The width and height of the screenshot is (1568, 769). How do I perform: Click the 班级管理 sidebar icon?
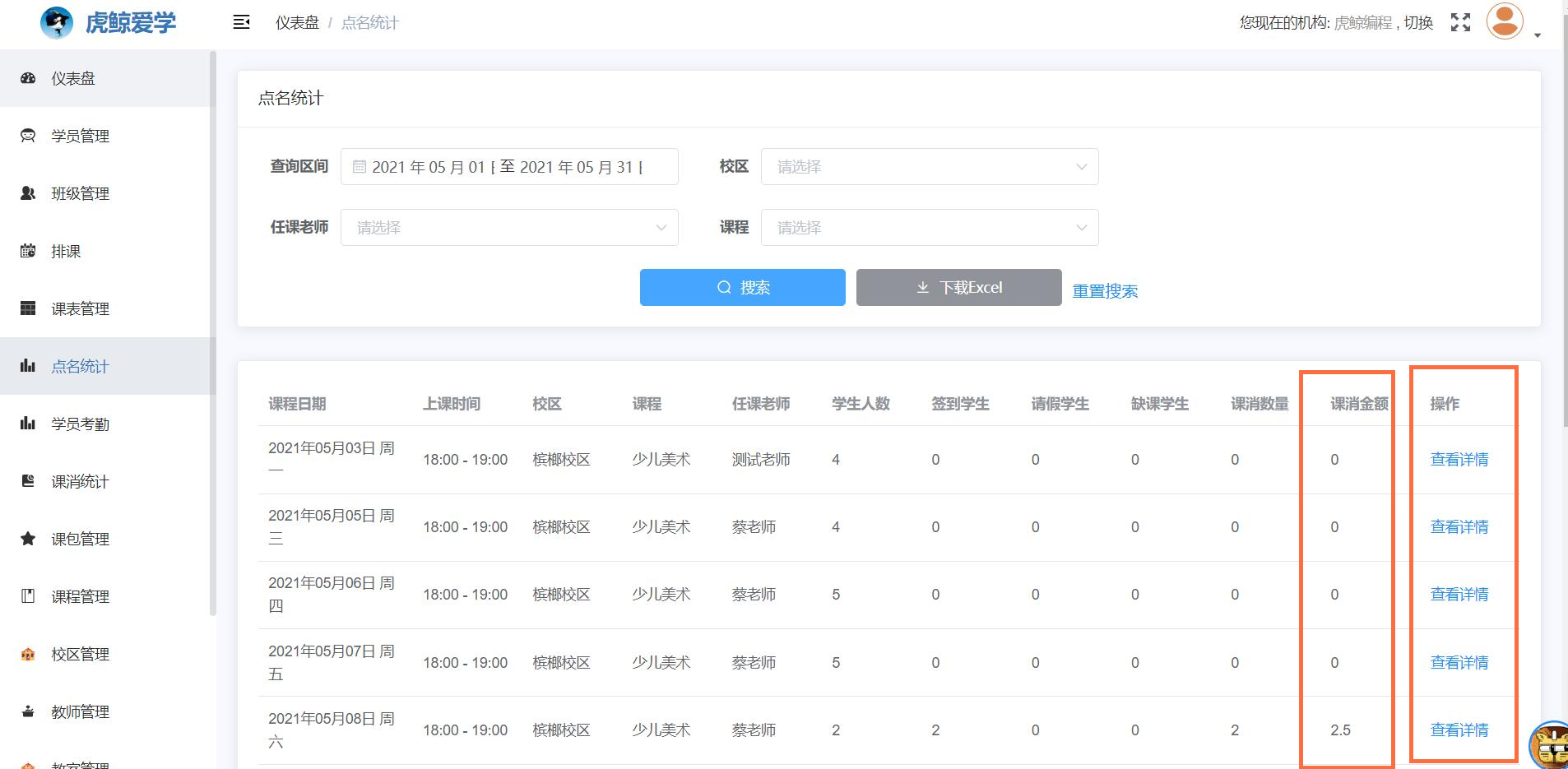coord(28,193)
